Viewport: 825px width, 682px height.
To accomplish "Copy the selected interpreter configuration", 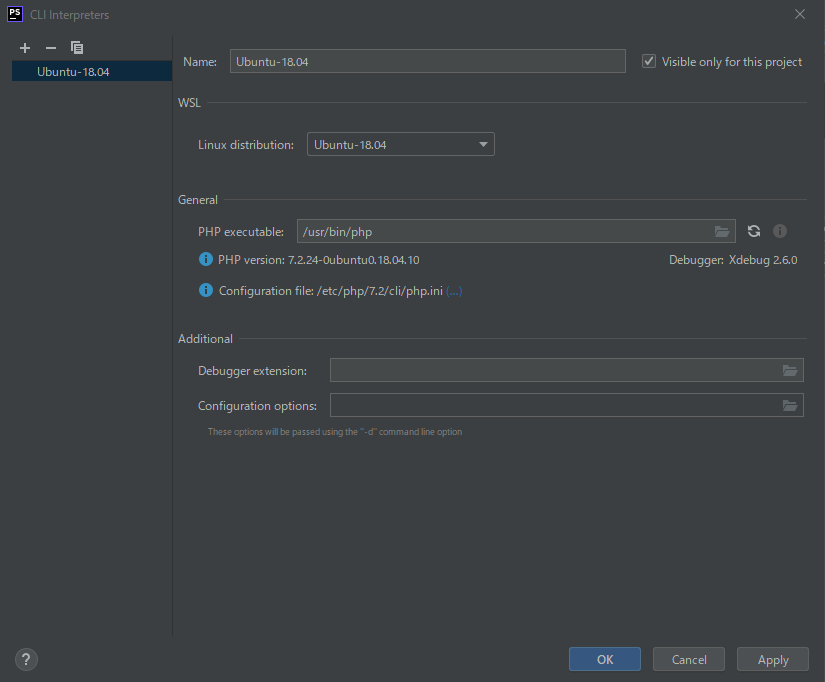I will (x=77, y=48).
